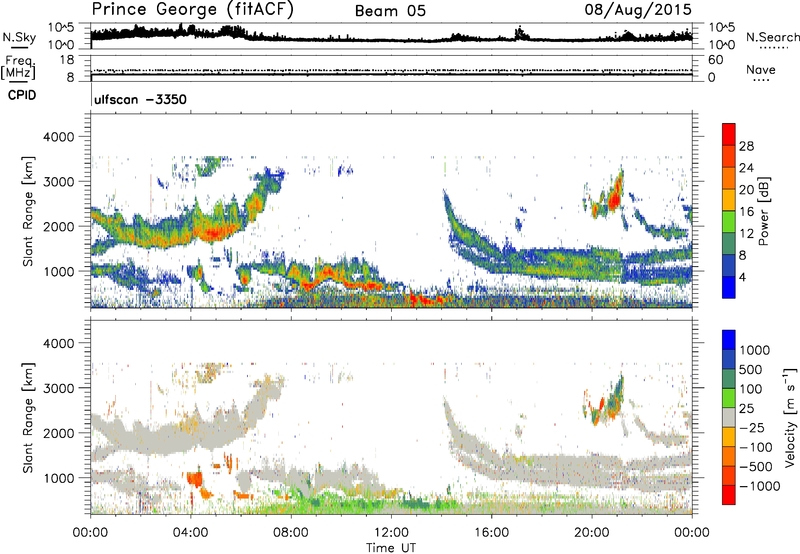Click the '3000' tick on the velocity panel
This screenshot has width=800, height=554.
[58, 388]
